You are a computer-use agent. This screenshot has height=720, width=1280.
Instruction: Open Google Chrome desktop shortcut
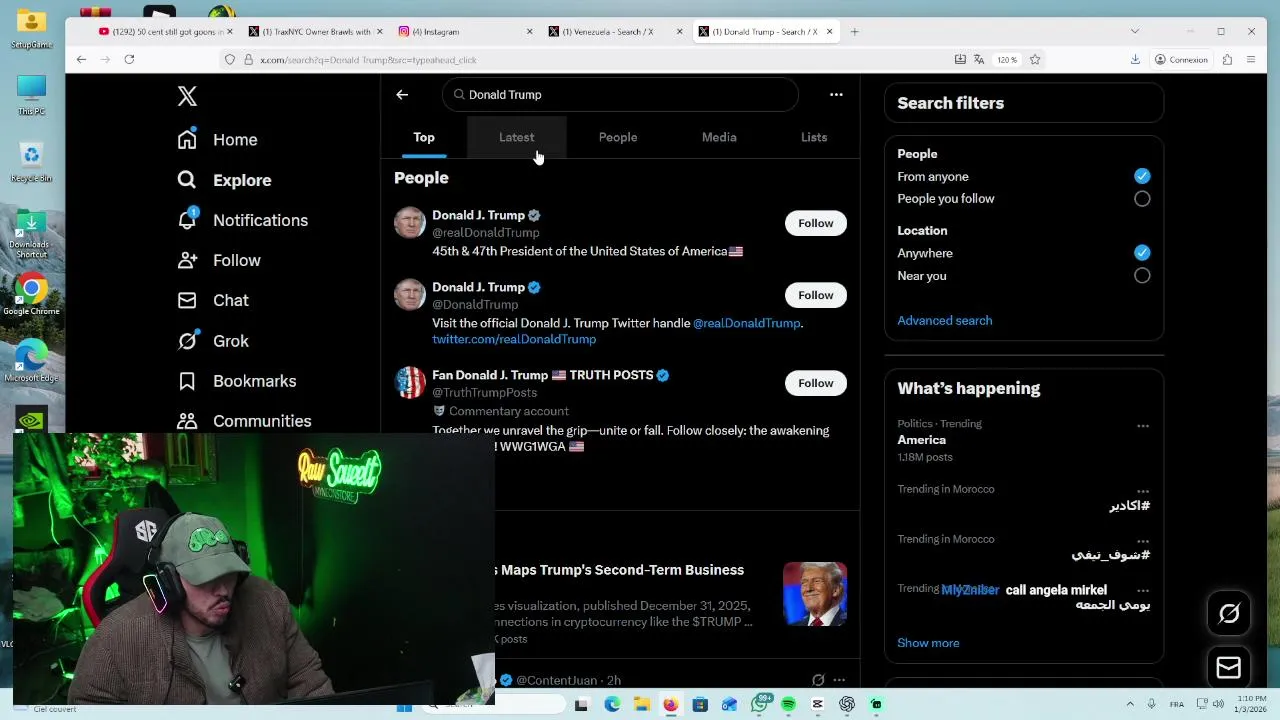pyautogui.click(x=31, y=295)
